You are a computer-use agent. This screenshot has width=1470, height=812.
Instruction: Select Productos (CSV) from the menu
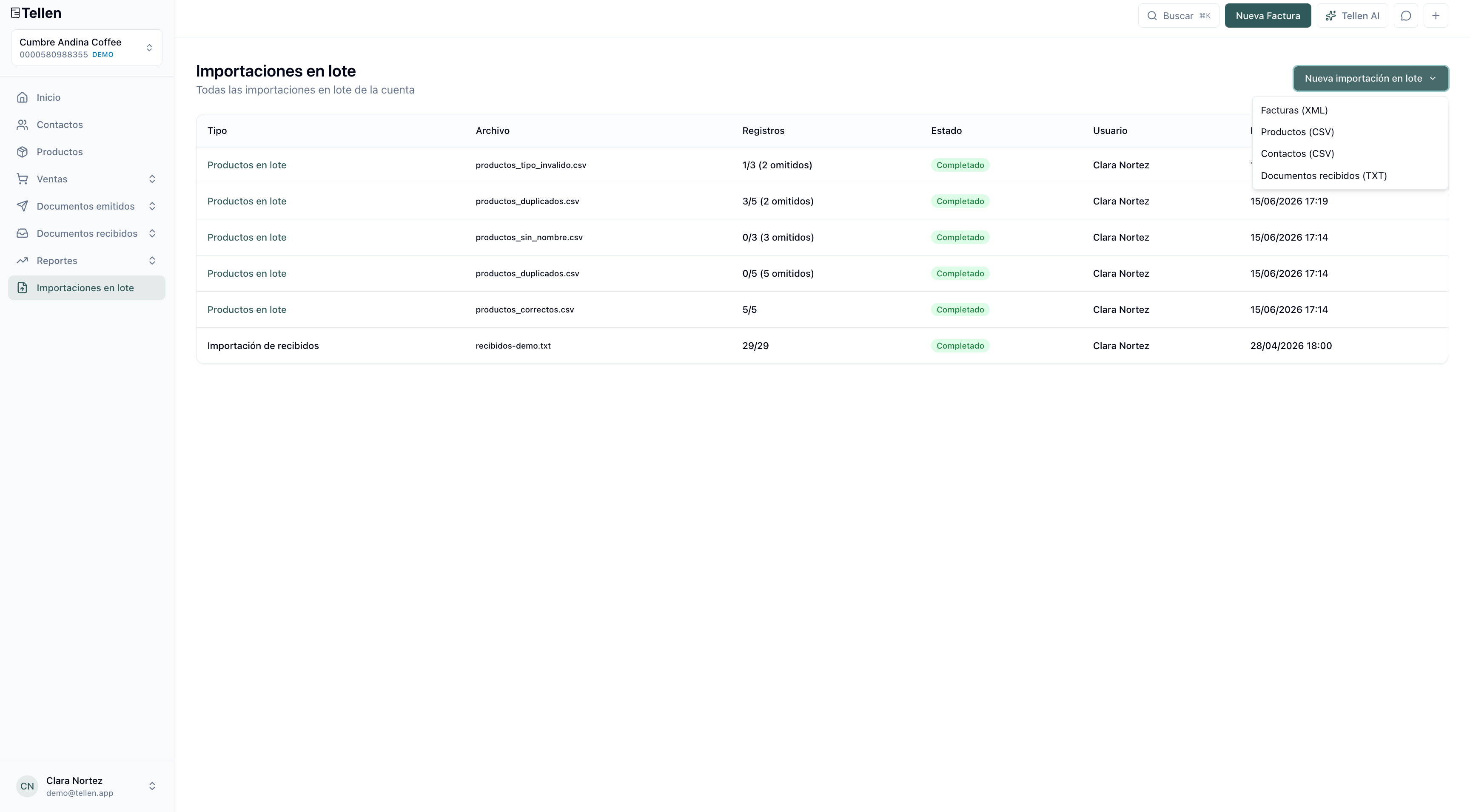pos(1350,132)
